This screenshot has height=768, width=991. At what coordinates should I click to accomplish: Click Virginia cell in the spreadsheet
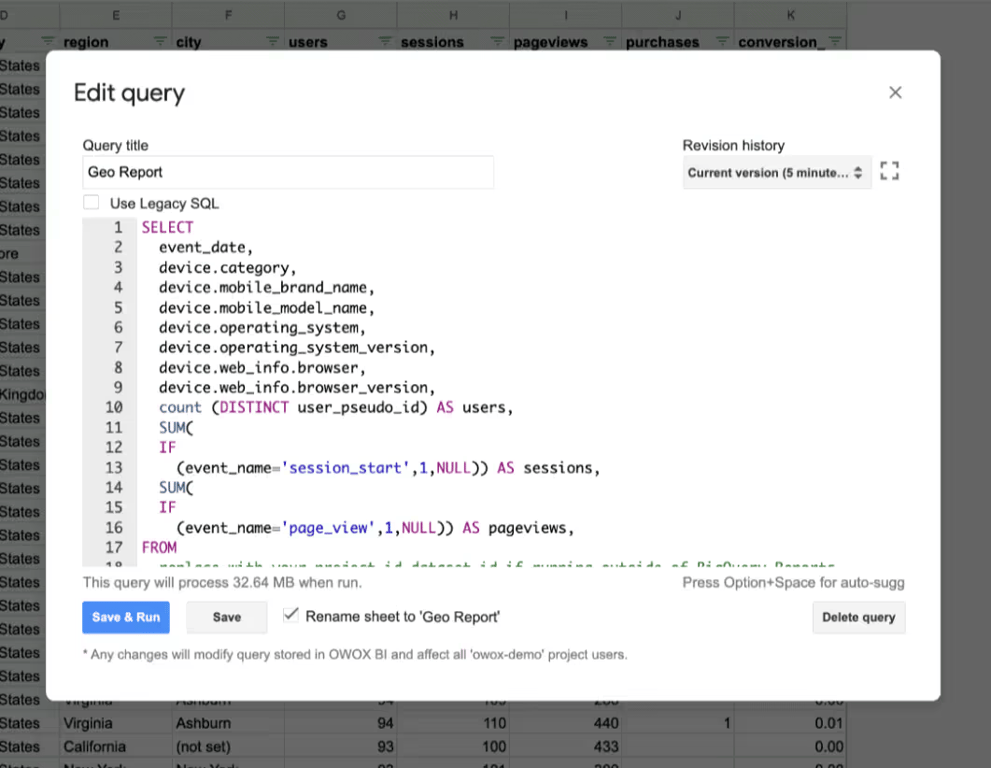coord(116,723)
